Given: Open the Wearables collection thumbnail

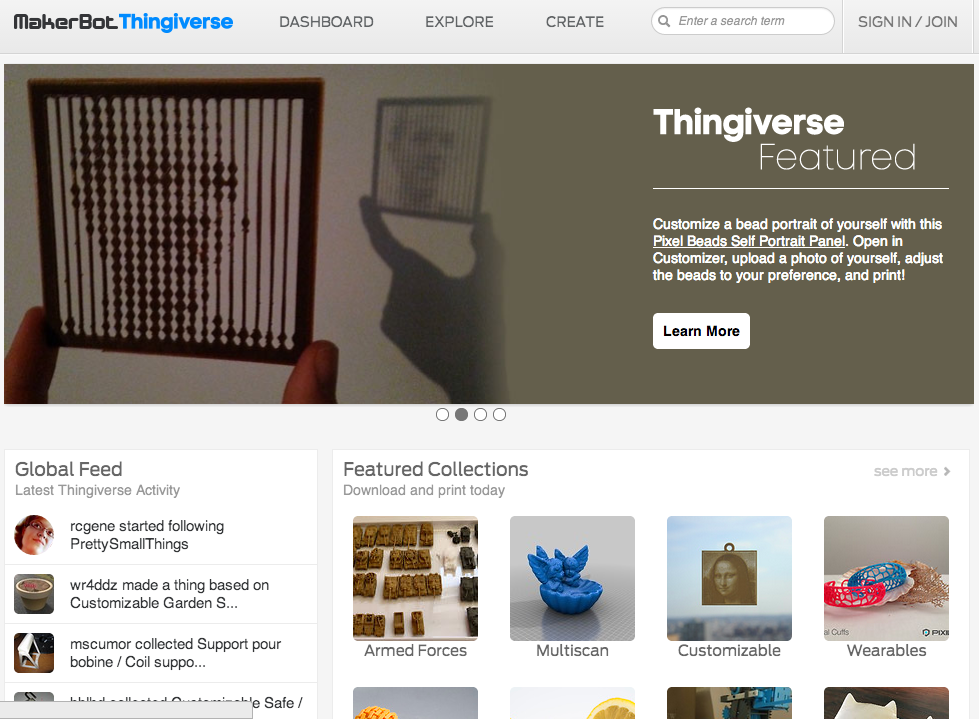Looking at the screenshot, I should coord(886,578).
